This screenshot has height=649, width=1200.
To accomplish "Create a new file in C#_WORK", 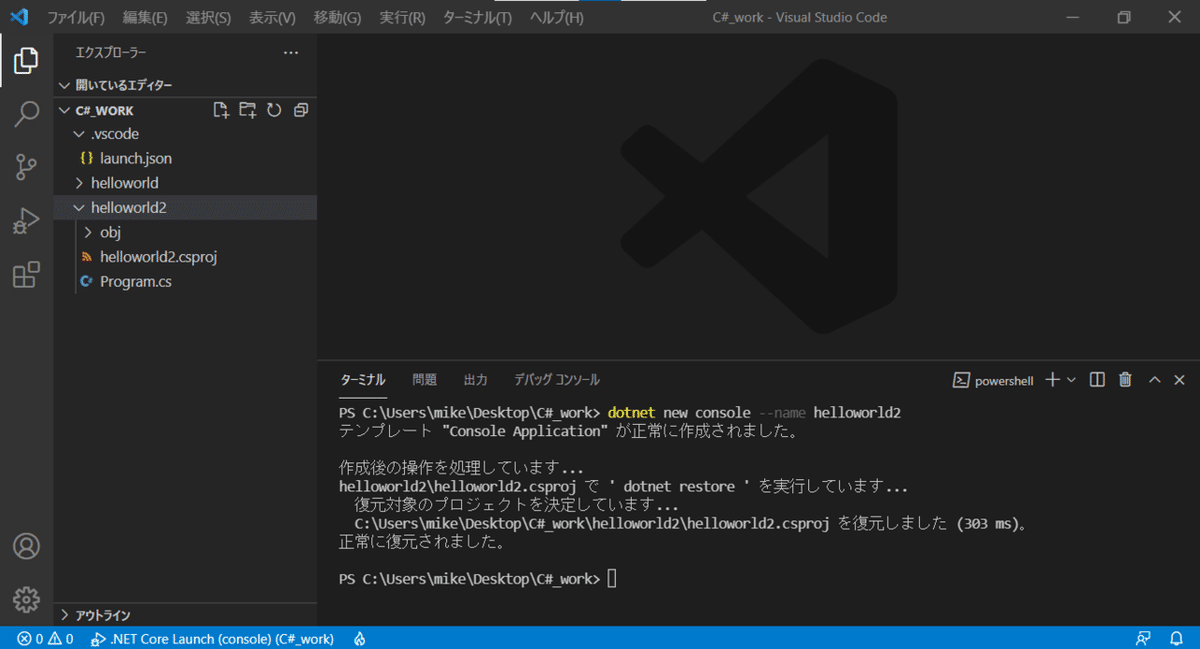I will click(222, 110).
